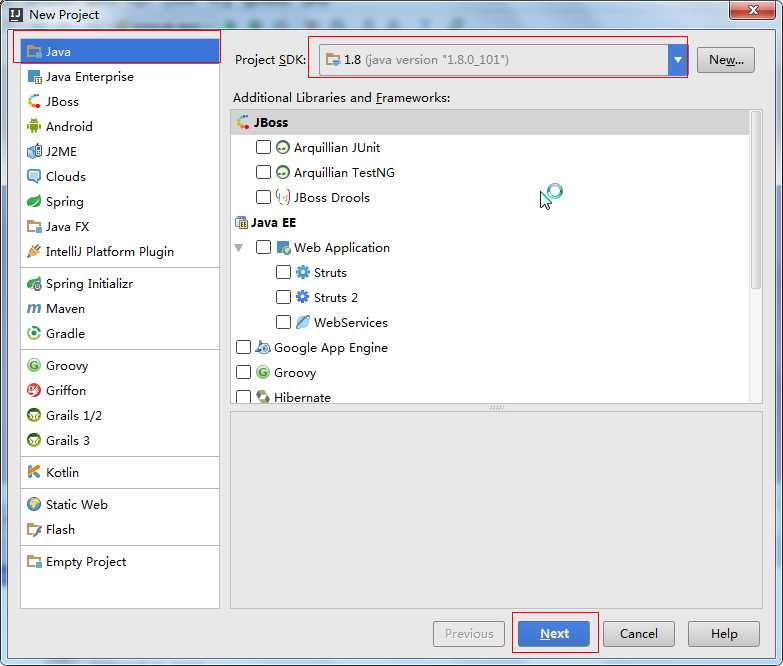Viewport: 783px width, 666px height.
Task: Choose the Spring Initializr icon
Action: pyautogui.click(x=34, y=284)
